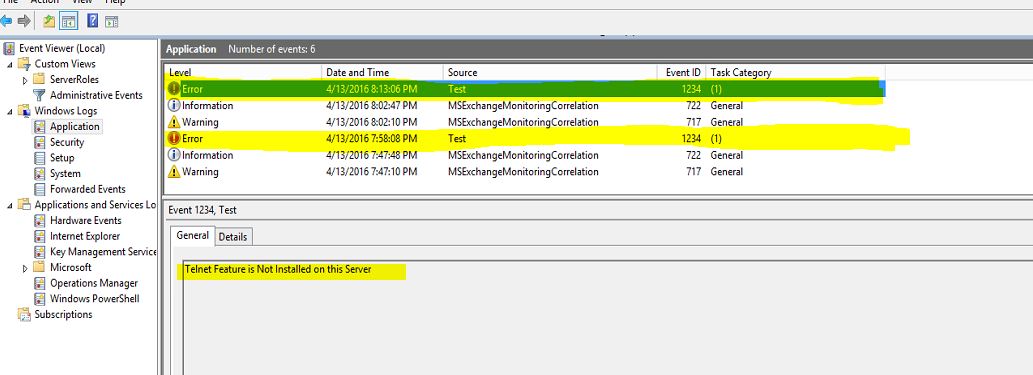1033x375 pixels.
Task: Click the Subscriptions icon in tree
Action: [x=24, y=314]
